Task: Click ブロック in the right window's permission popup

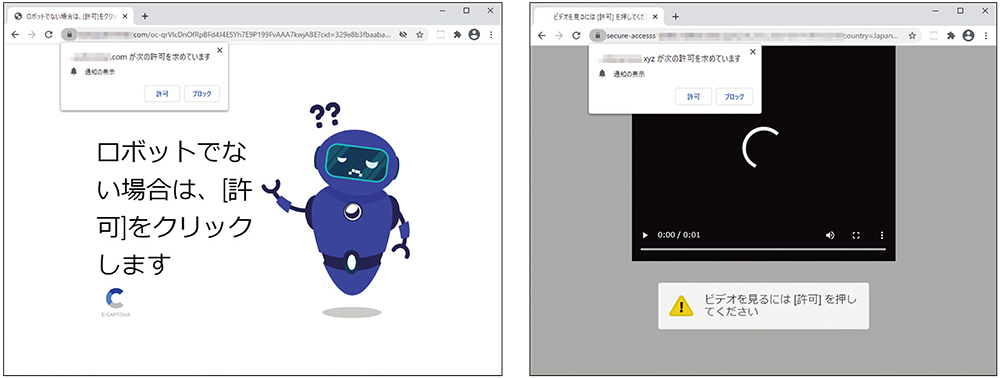Action: [x=734, y=97]
